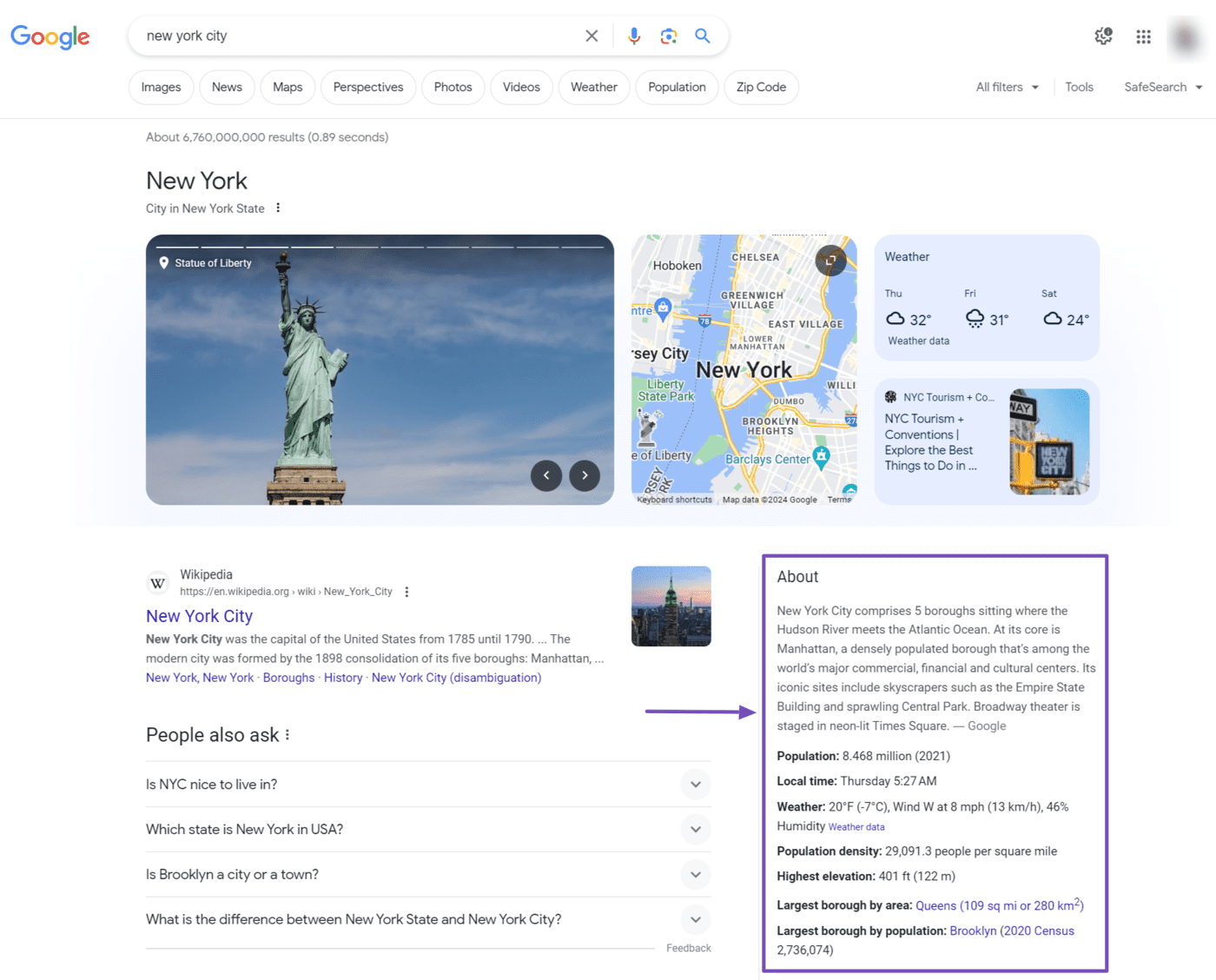Click the '2020 Census' link text
The width and height of the screenshot is (1216, 980).
[x=1039, y=930]
